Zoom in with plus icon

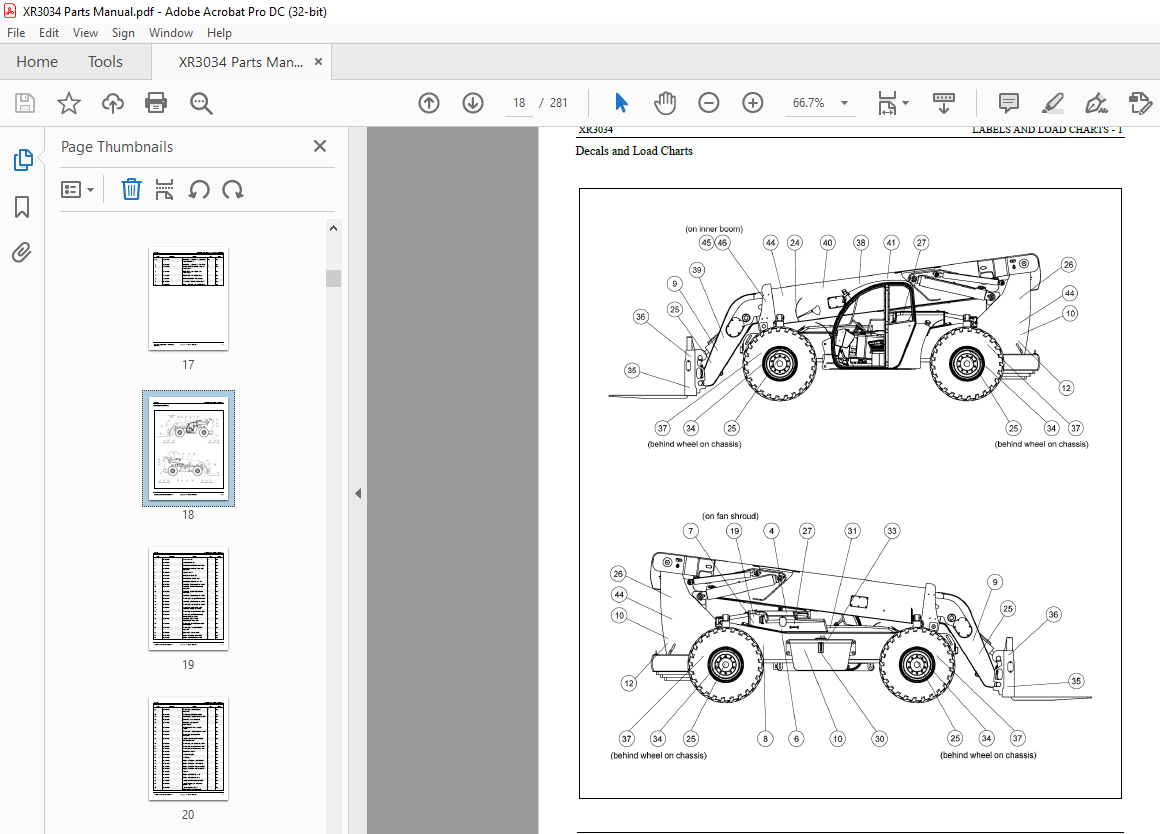click(x=752, y=103)
